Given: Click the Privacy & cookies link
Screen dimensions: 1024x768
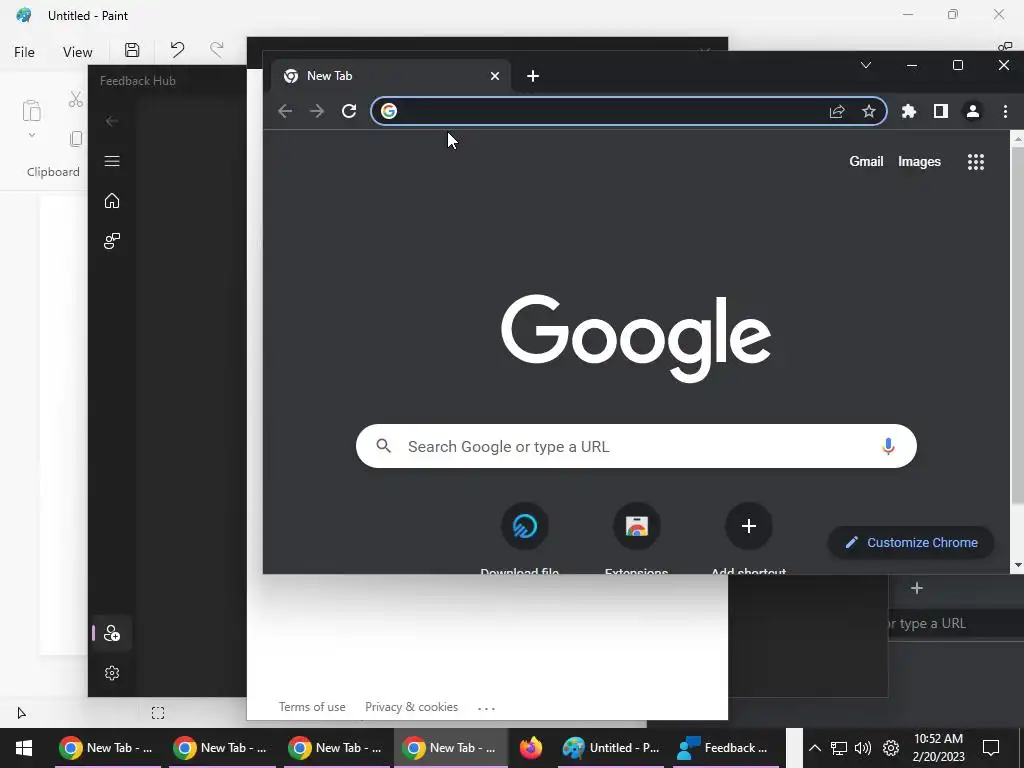Looking at the screenshot, I should click(411, 707).
